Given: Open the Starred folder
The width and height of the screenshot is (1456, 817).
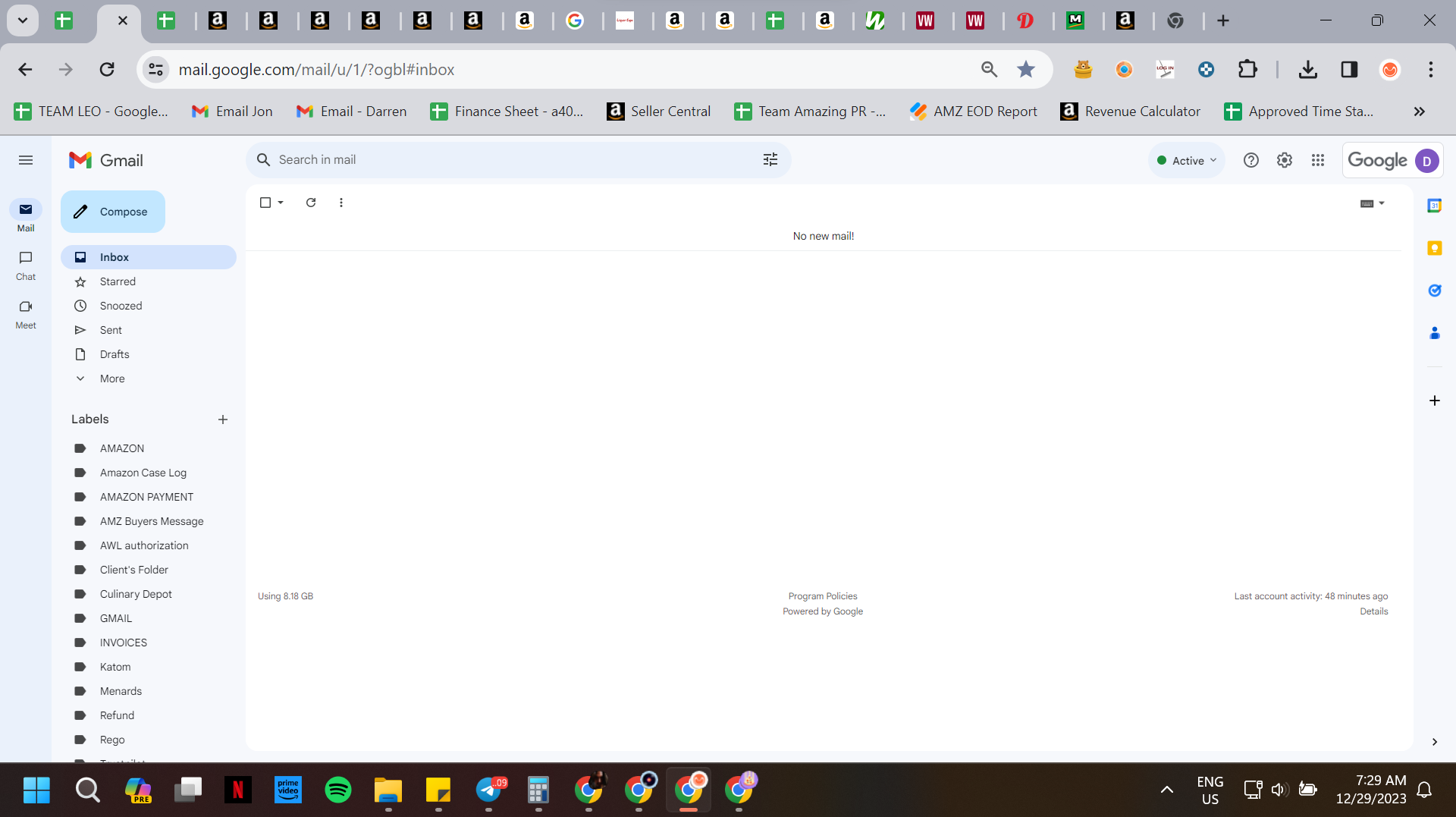Looking at the screenshot, I should coord(149,281).
